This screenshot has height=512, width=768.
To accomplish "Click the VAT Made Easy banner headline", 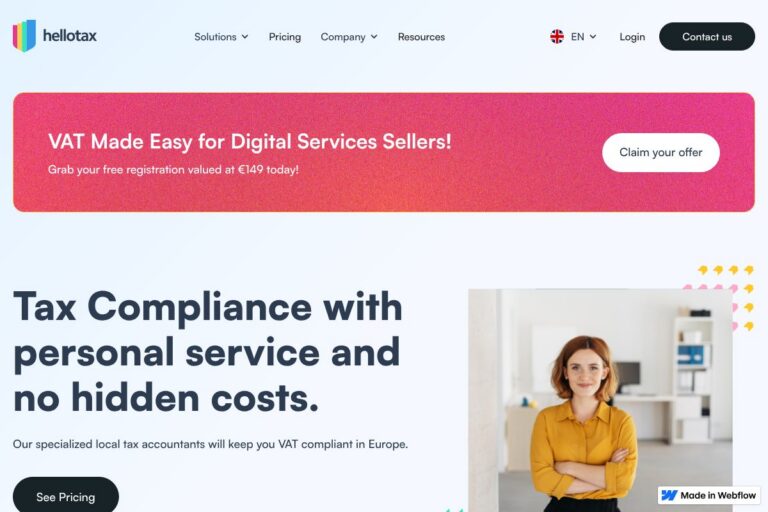I will click(x=250, y=142).
